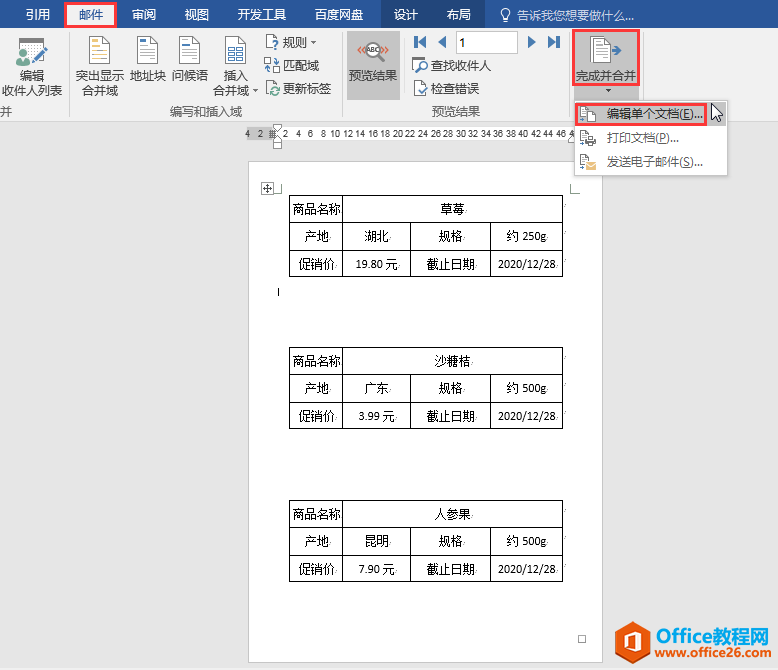Viewport: 778px width, 670px height.
Task: Click 检查错误 check for errors
Action: [446, 88]
